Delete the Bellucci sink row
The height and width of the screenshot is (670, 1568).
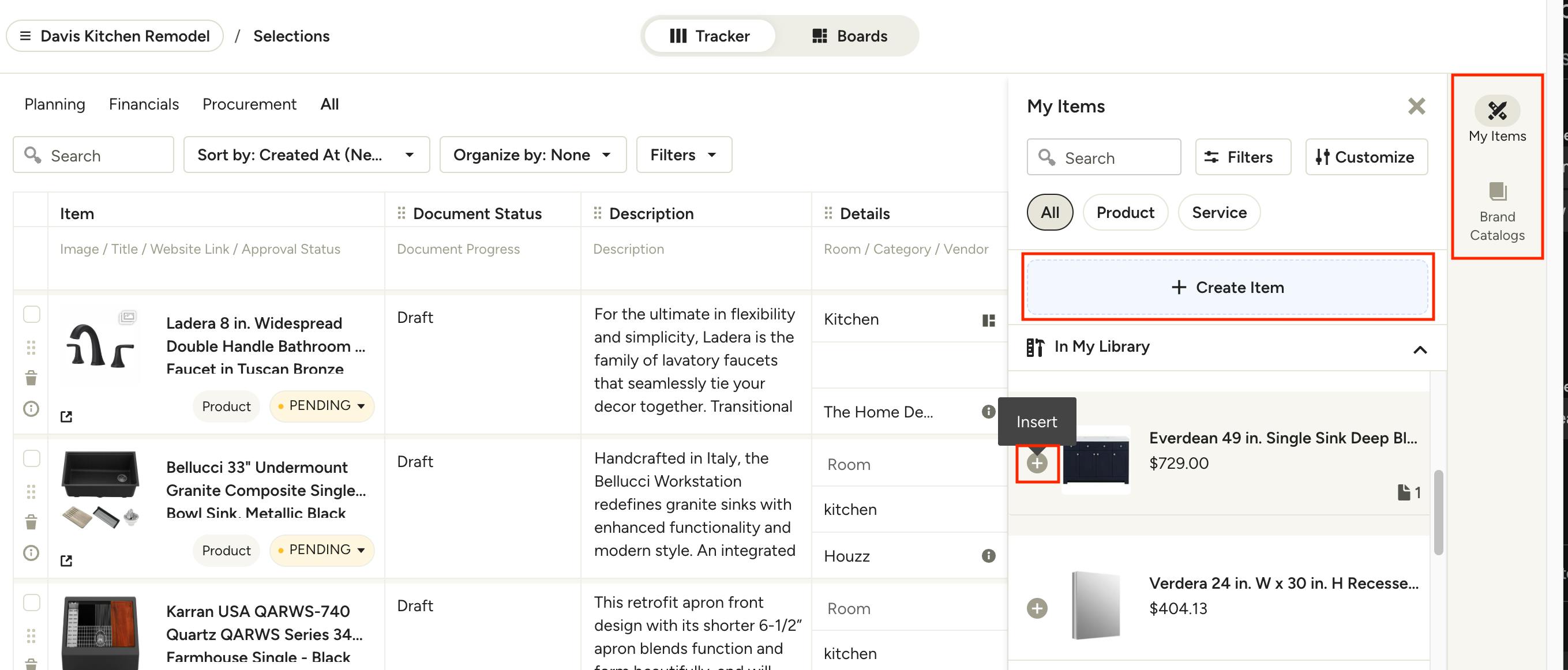pos(31,522)
